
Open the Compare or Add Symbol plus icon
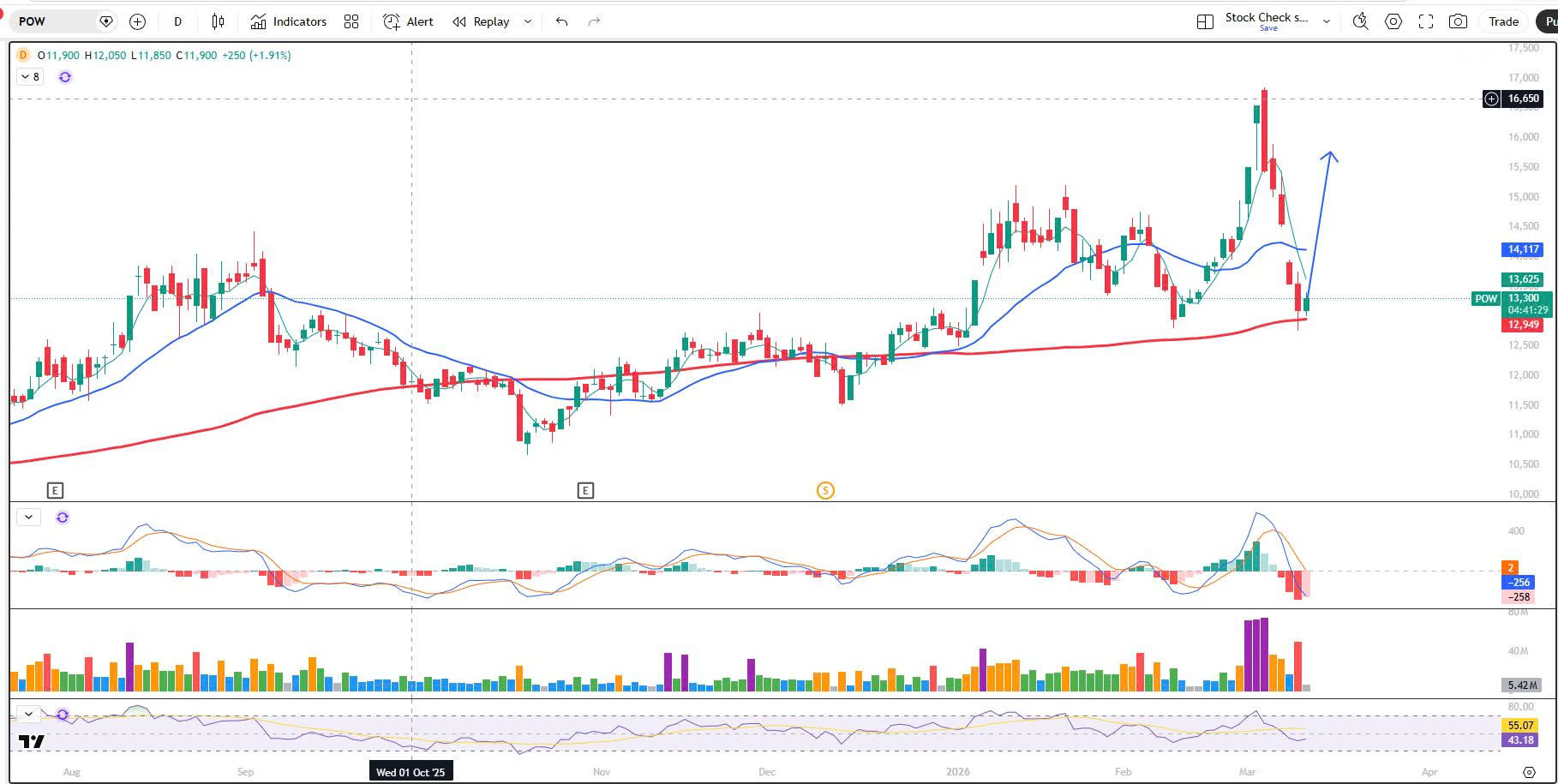point(137,21)
